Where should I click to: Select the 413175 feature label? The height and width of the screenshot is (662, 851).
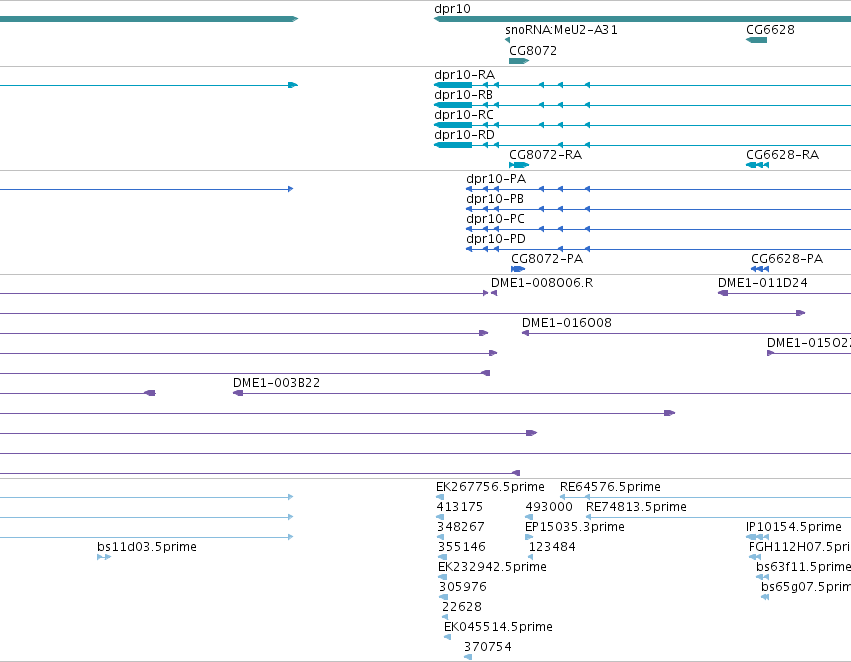[x=460, y=507]
